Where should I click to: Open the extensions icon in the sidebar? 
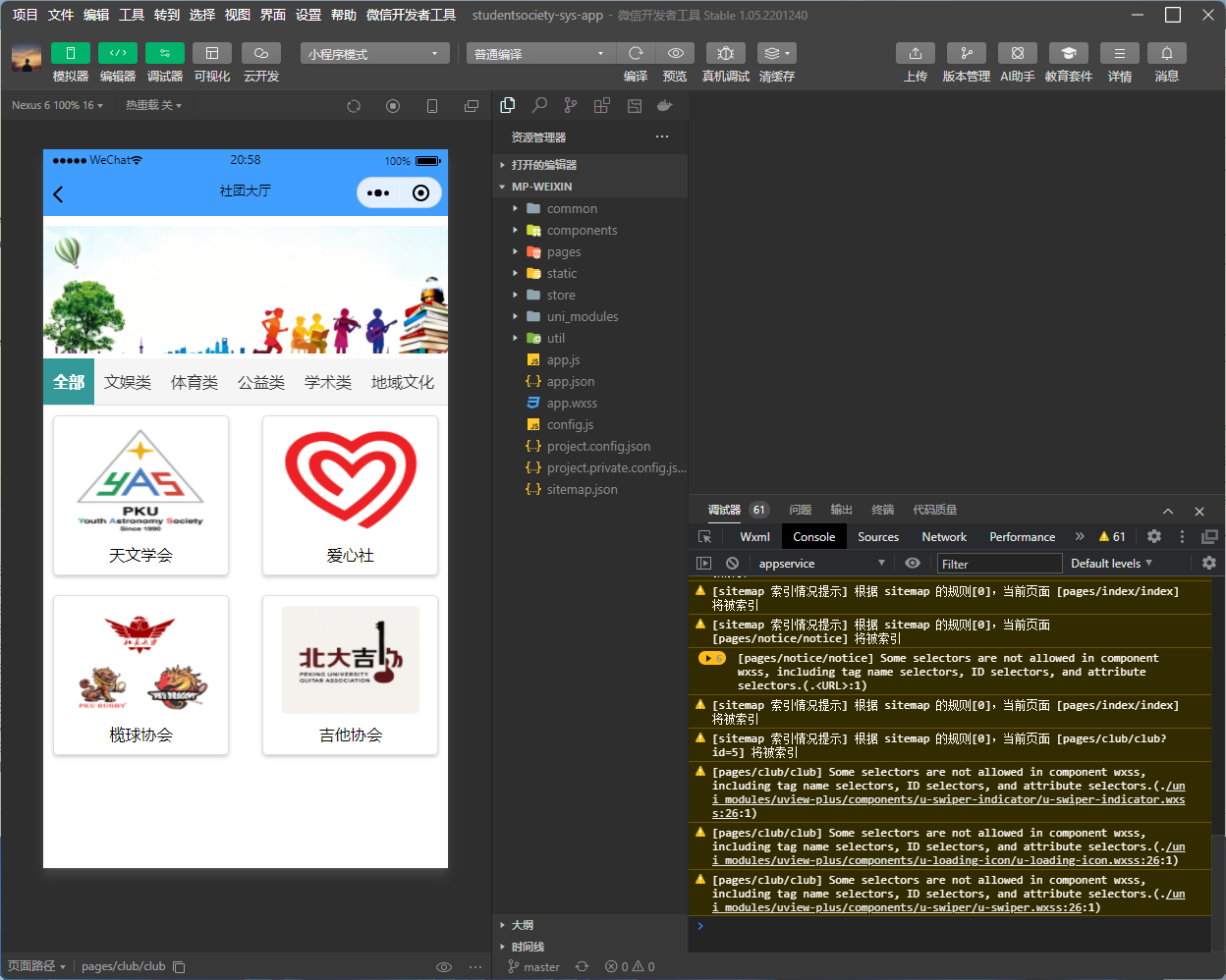point(602,105)
